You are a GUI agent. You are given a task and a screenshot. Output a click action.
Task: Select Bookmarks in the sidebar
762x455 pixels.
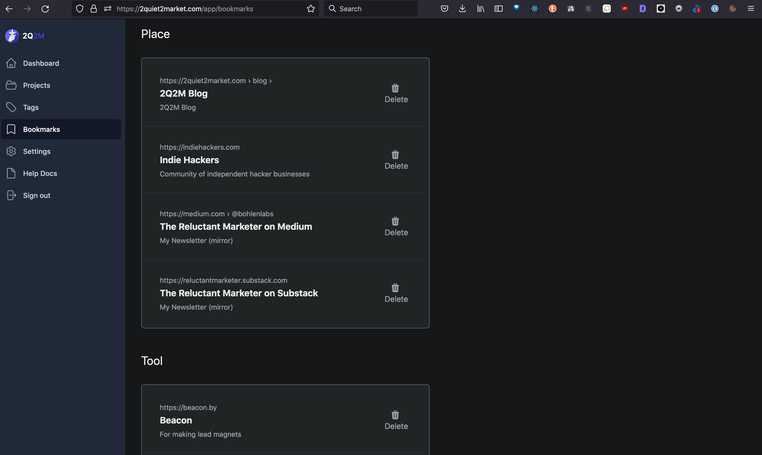coord(61,129)
